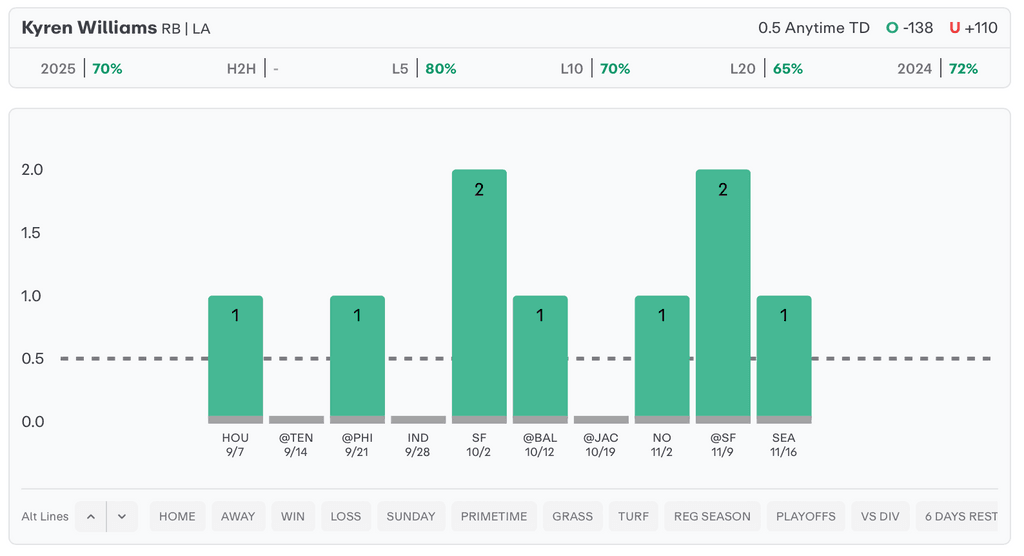Open the 2024 72% season stat
The height and width of the screenshot is (556, 1024).
937,69
